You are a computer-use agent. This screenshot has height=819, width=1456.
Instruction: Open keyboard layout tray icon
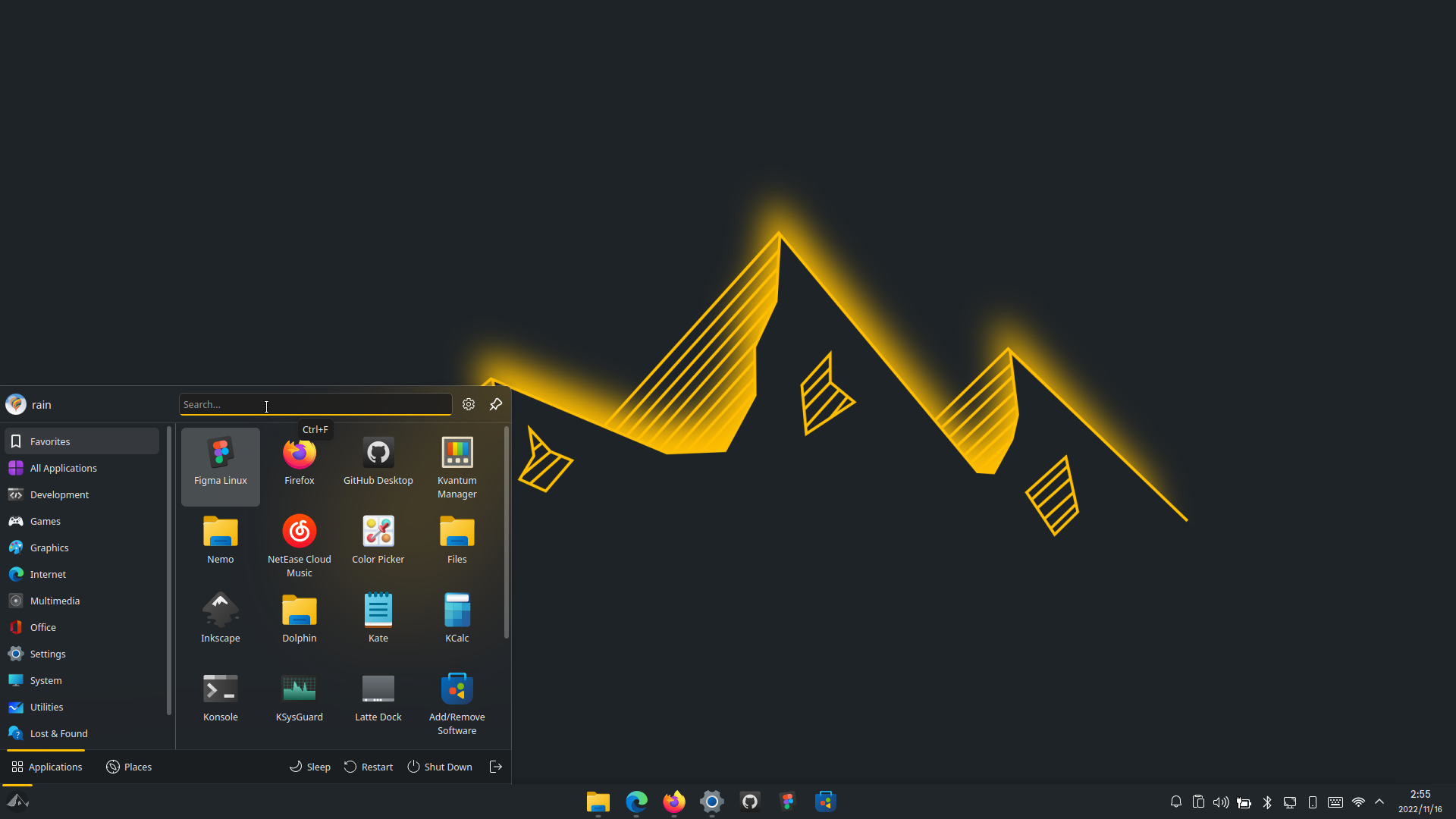(x=1335, y=802)
